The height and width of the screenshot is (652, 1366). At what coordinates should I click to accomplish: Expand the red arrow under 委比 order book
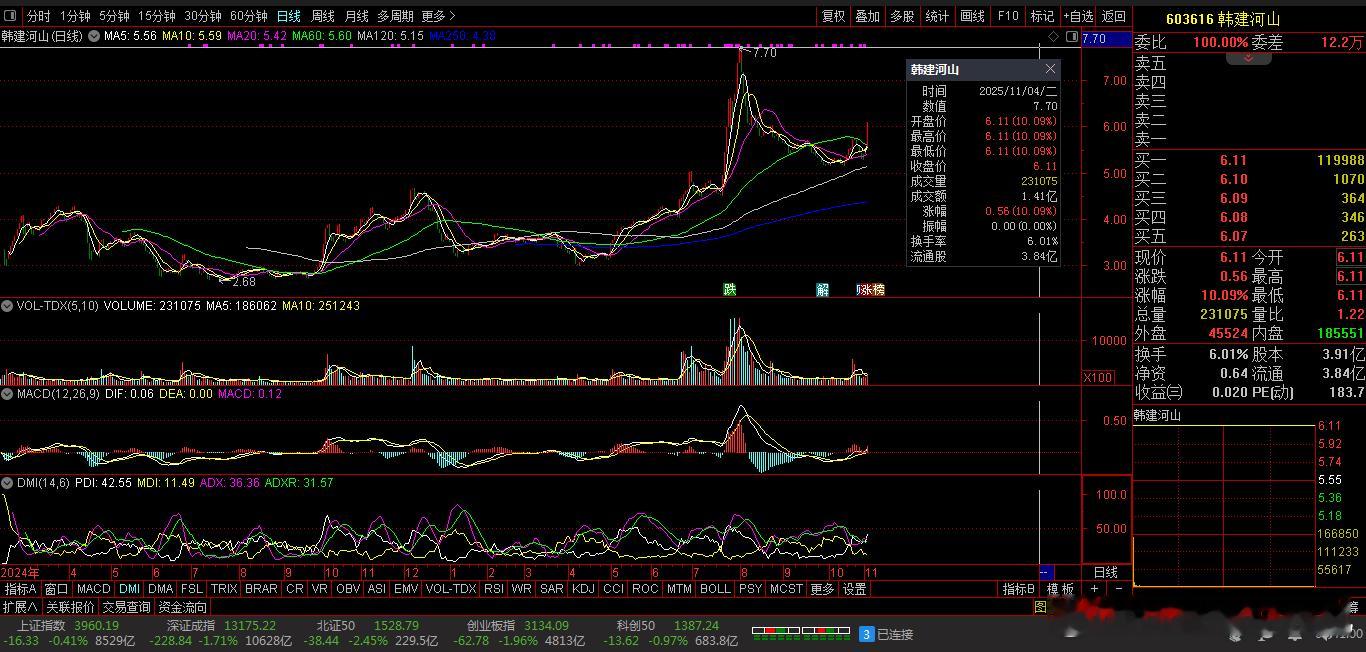point(1249,59)
